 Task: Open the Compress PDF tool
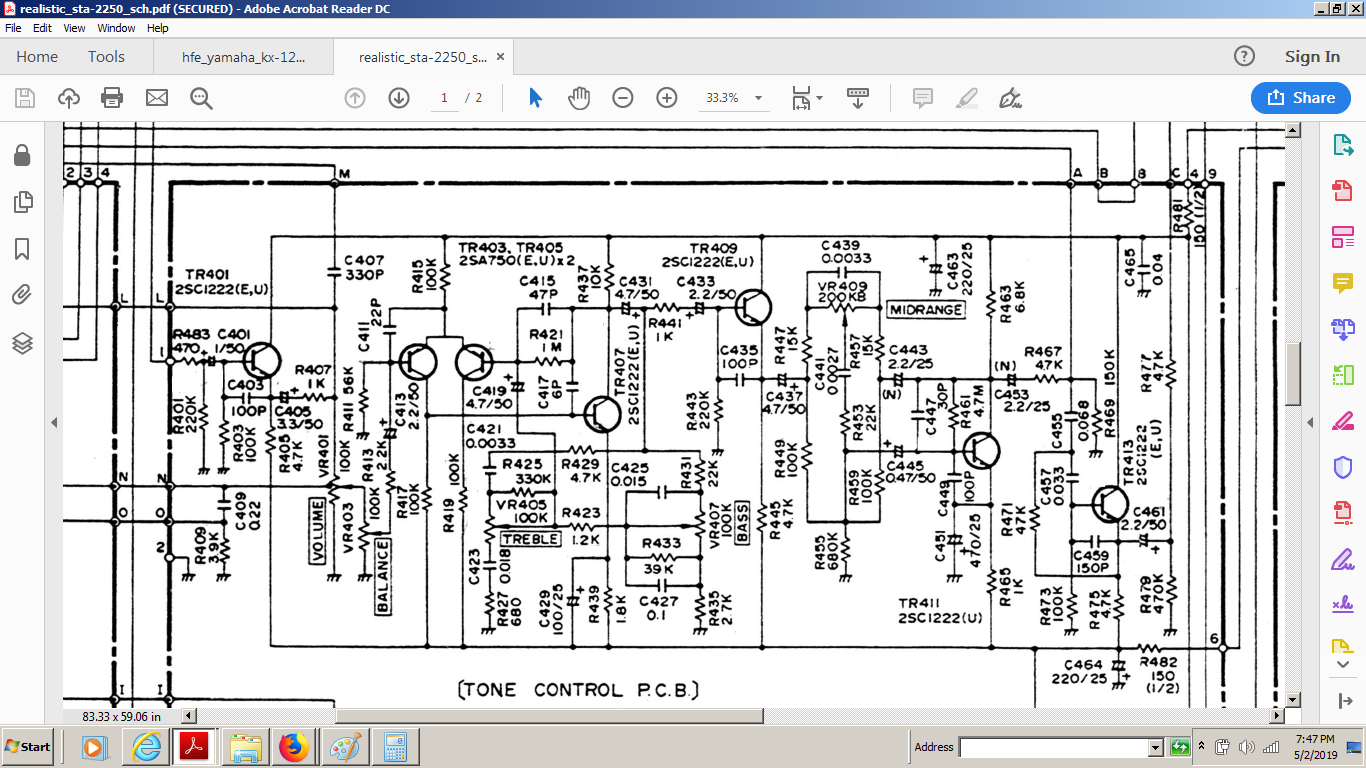[1342, 513]
